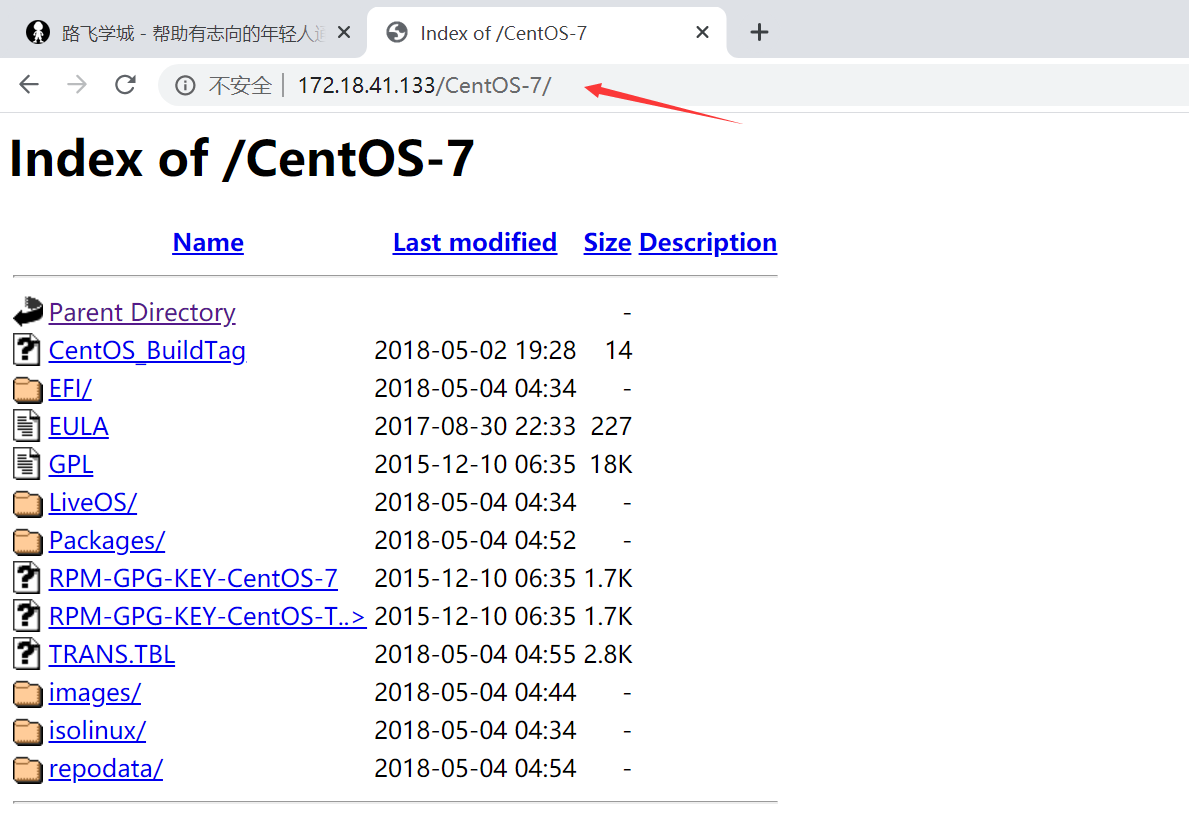Open the TRANS.TBL file link
1189x834 pixels.
pyautogui.click(x=111, y=654)
